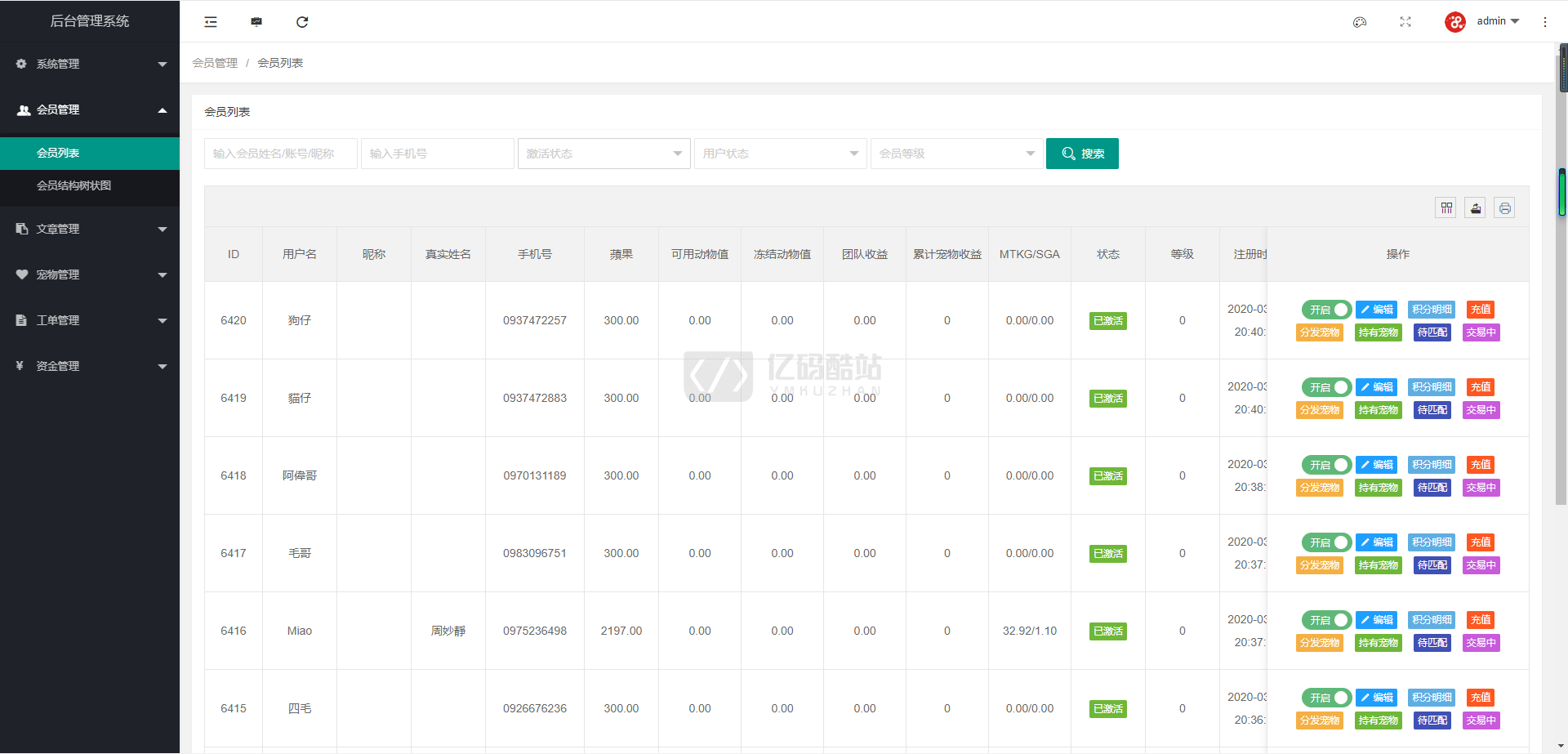Open the 激活状态 dropdown filter

pyautogui.click(x=604, y=154)
